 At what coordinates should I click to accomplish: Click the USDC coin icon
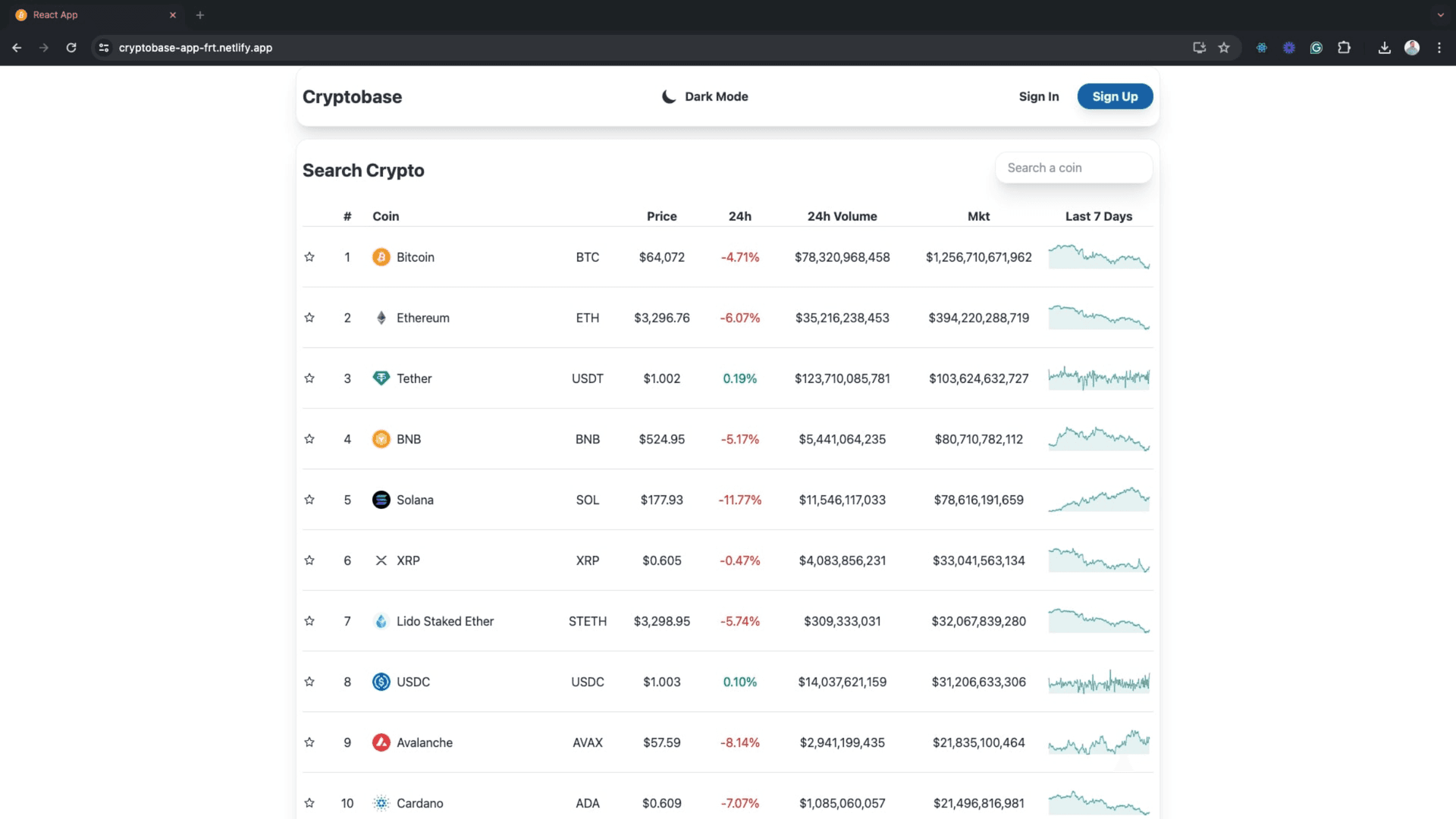[381, 682]
